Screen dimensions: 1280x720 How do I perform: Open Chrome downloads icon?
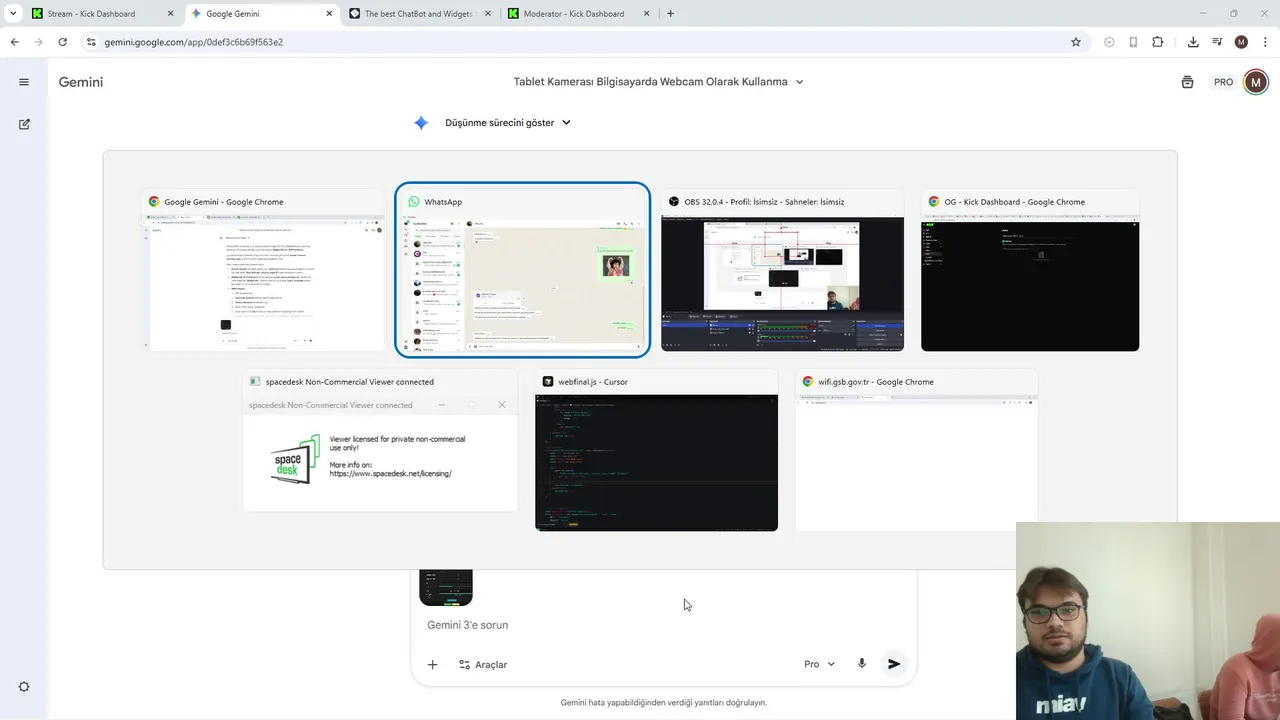[x=1193, y=42]
